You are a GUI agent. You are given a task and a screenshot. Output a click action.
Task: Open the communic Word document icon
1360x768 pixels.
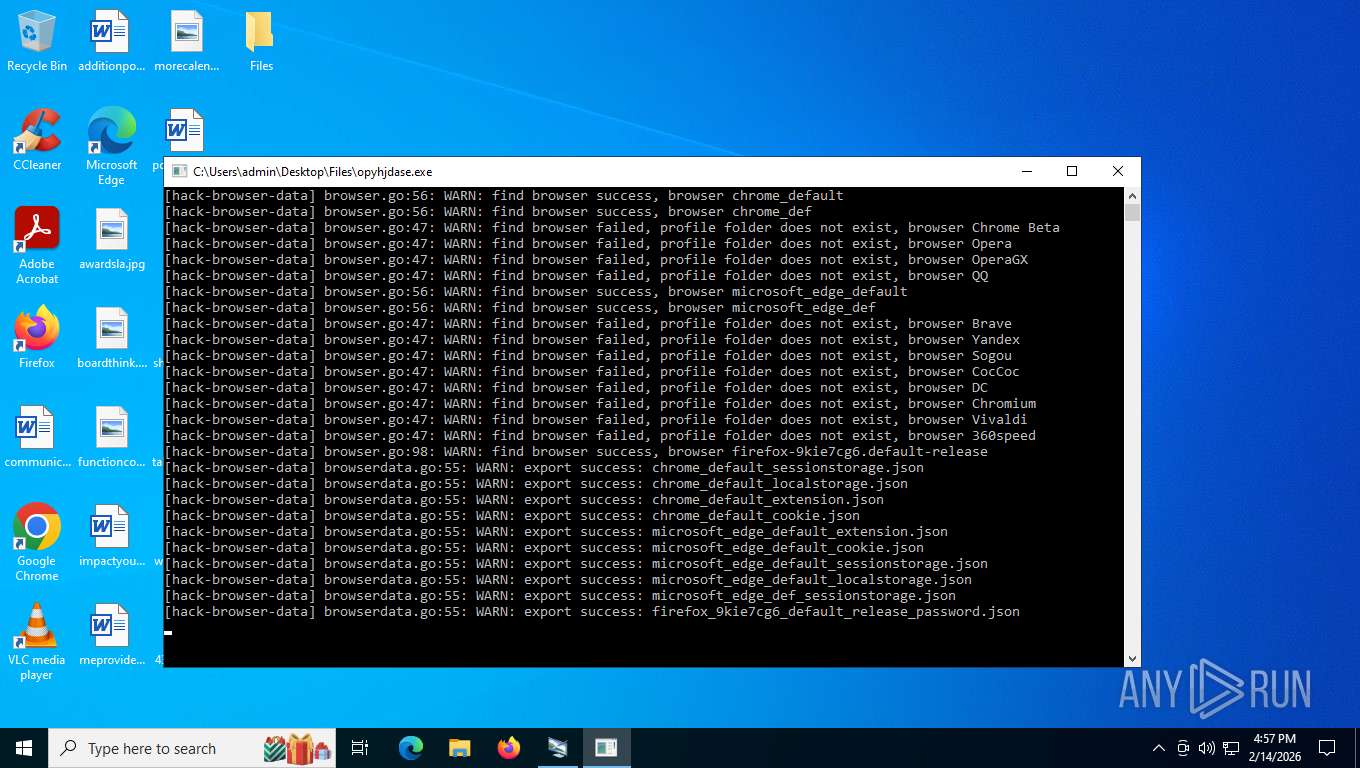point(37,437)
